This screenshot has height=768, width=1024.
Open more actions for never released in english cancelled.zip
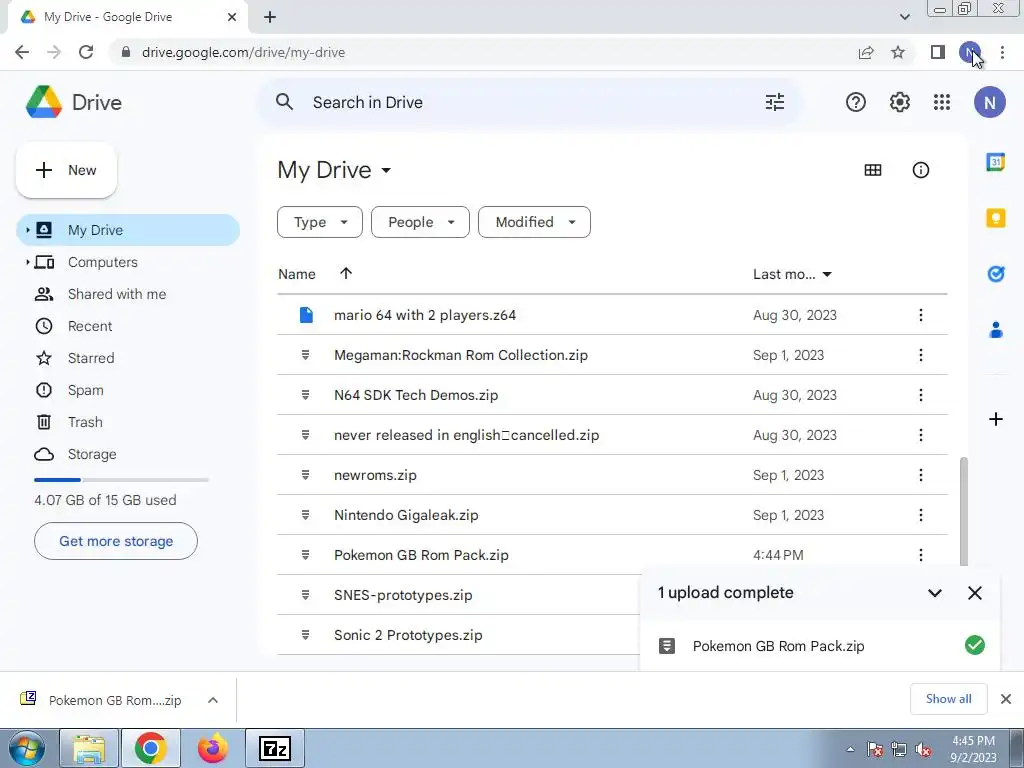(x=920, y=435)
